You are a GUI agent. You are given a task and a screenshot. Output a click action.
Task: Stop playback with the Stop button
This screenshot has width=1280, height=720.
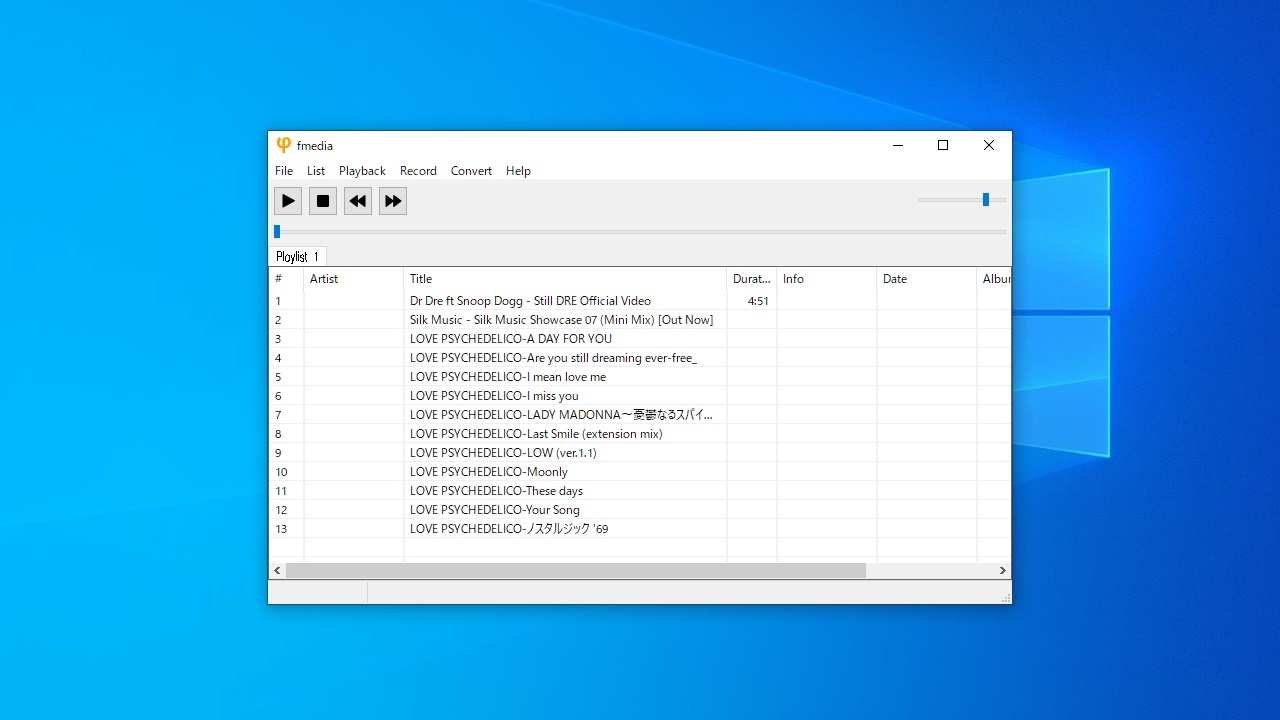click(323, 201)
